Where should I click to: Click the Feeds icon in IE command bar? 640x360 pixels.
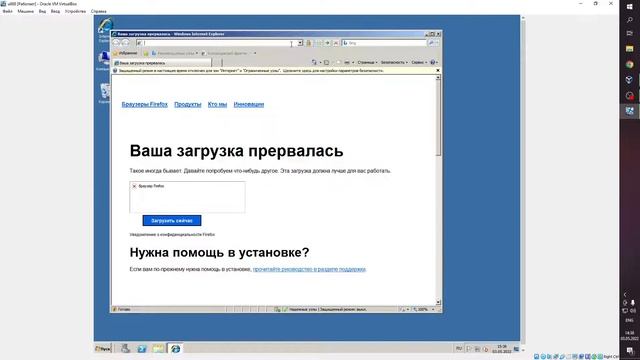coord(327,62)
